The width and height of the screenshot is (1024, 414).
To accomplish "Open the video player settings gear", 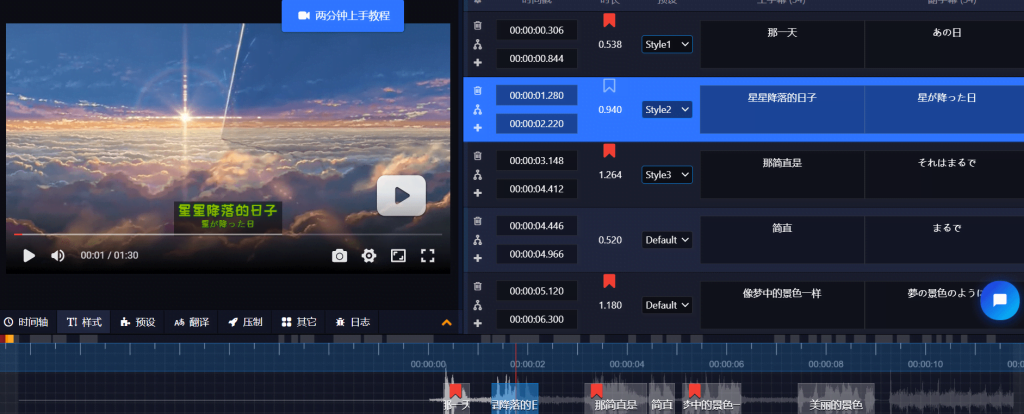I will 369,256.
